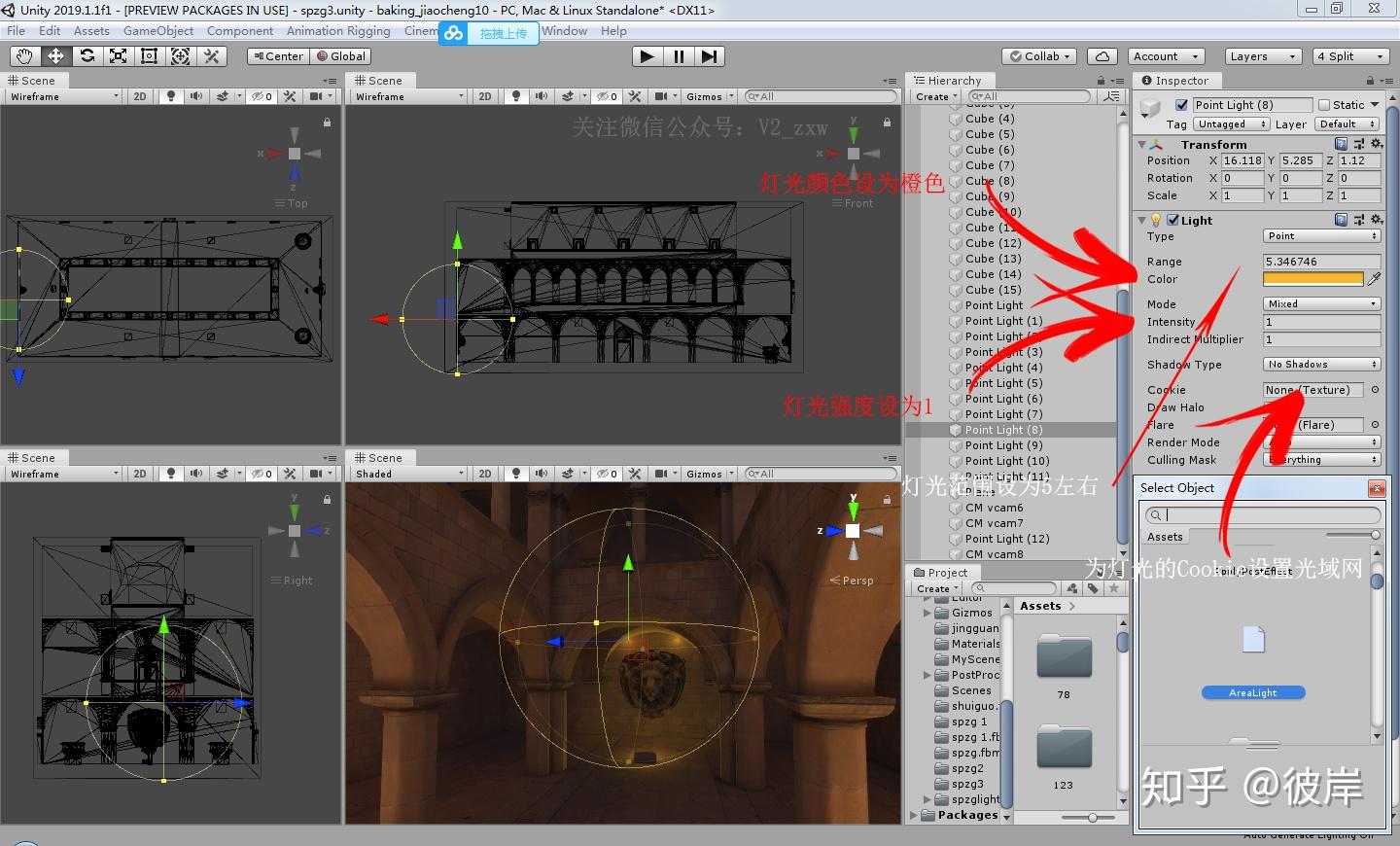
Task: Enable the Static checkbox
Action: [1324, 105]
